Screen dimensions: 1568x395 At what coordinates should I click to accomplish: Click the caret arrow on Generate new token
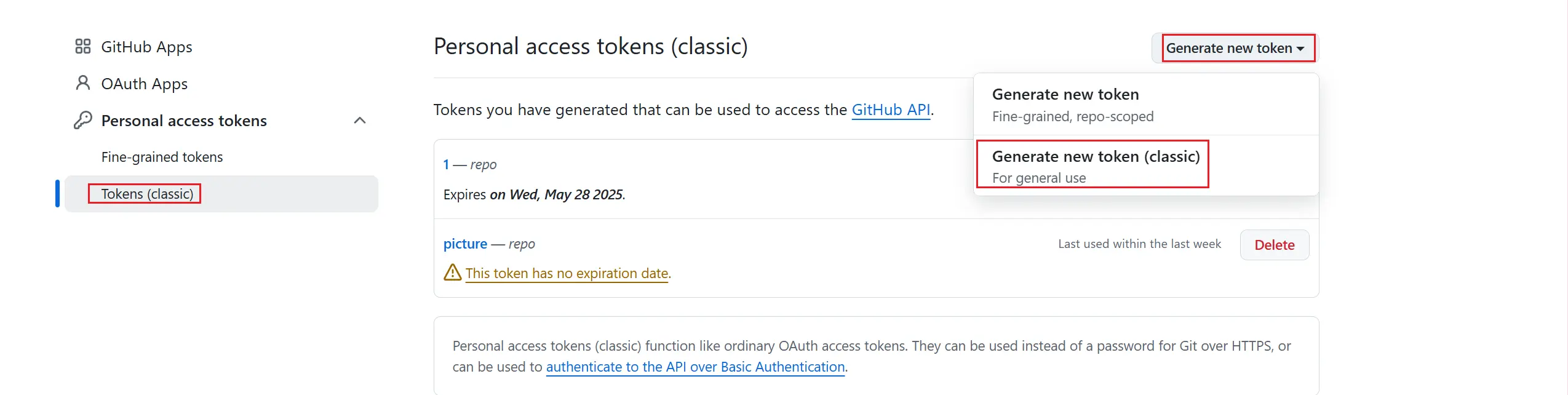tap(1300, 49)
